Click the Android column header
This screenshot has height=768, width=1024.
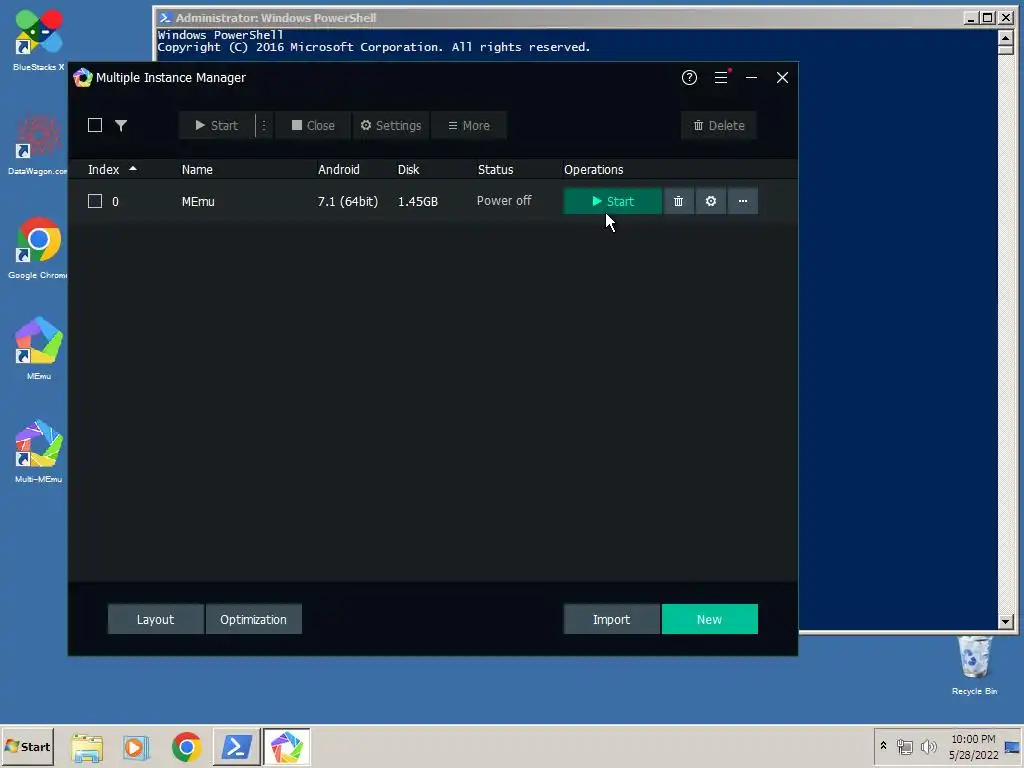coord(338,169)
